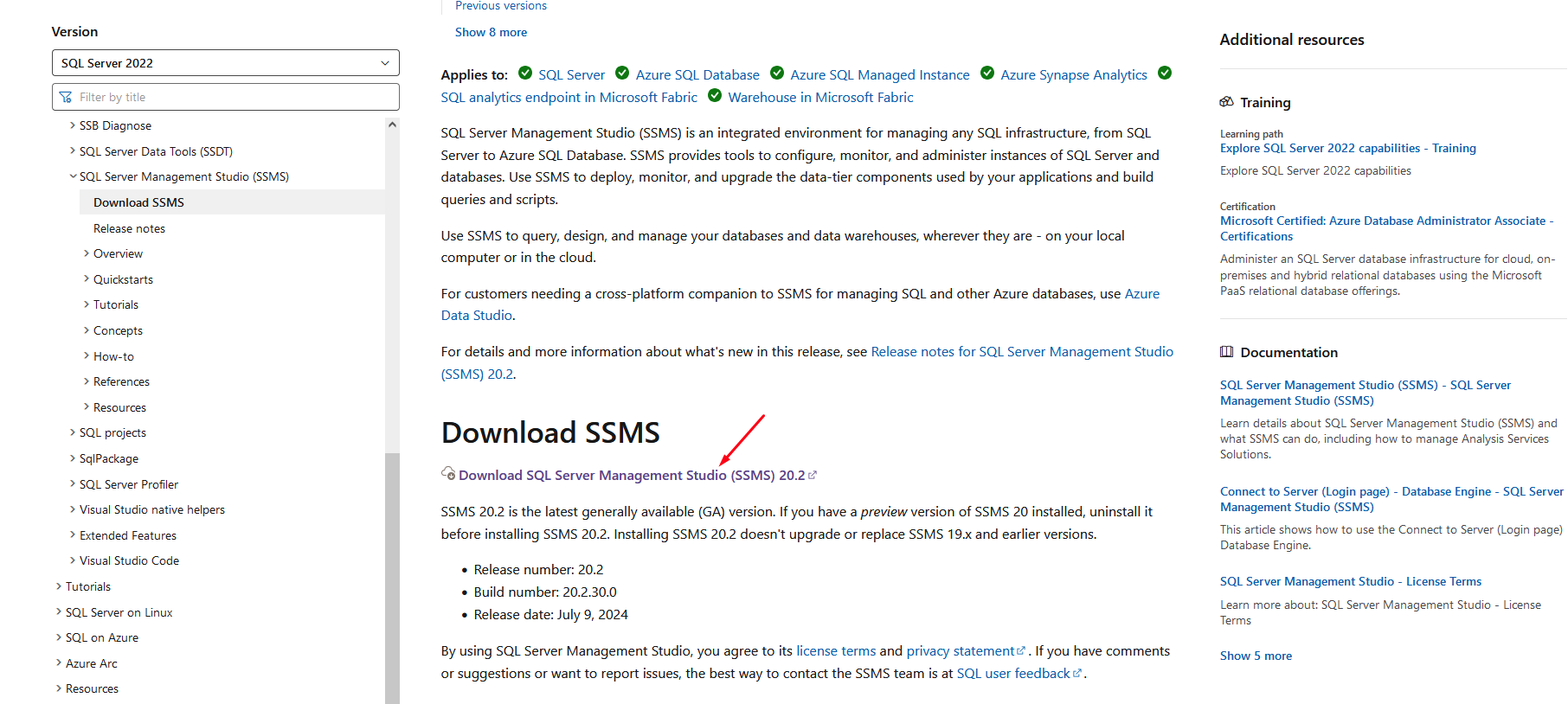
Task: Click the Filter by title input field
Action: 225,97
